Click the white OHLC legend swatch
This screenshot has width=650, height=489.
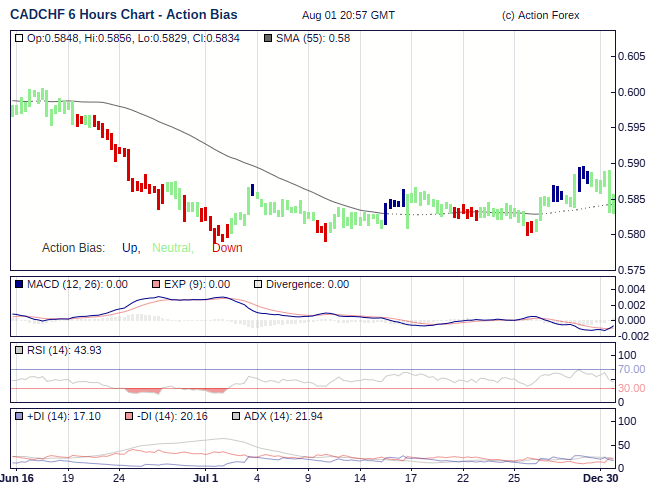(x=19, y=38)
